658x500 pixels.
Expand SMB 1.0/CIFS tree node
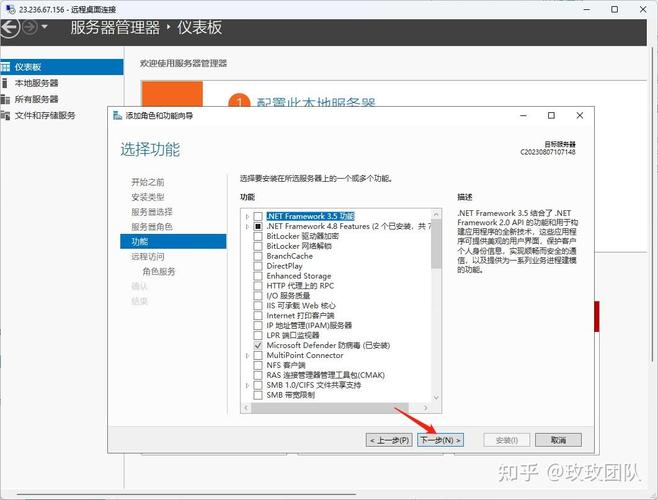(247, 385)
